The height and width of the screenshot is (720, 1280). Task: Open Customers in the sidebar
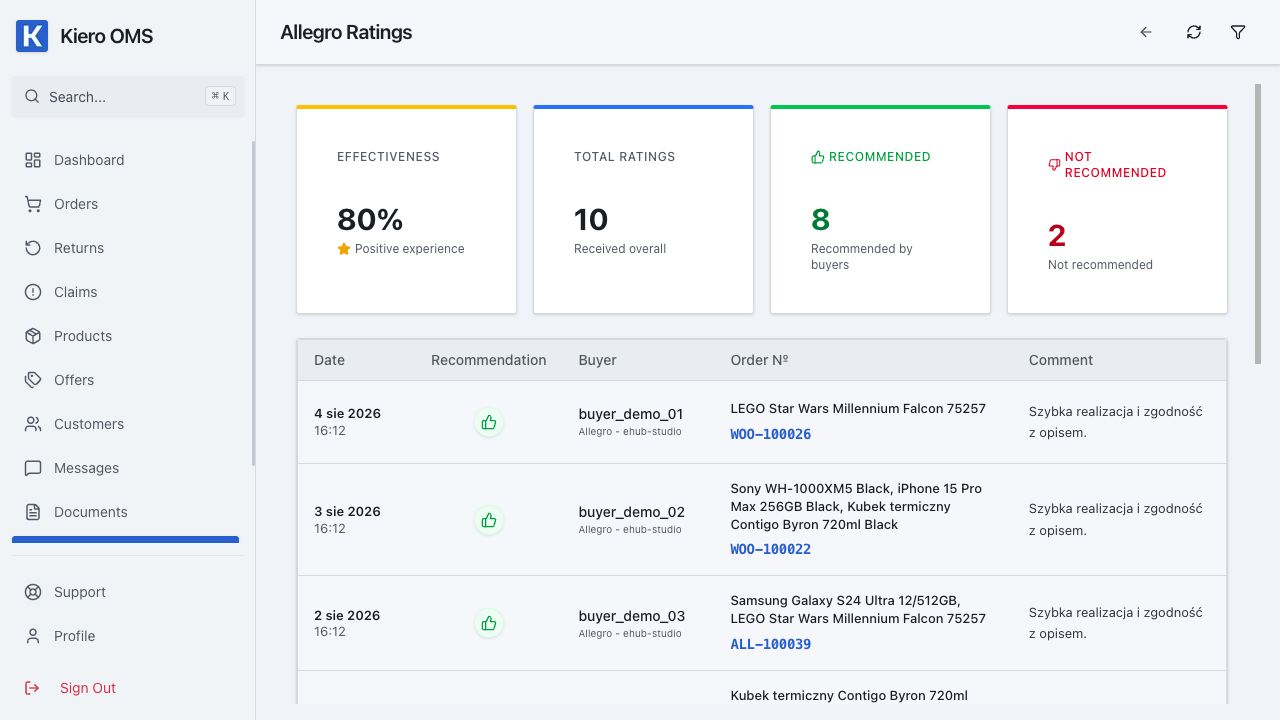pos(126,424)
